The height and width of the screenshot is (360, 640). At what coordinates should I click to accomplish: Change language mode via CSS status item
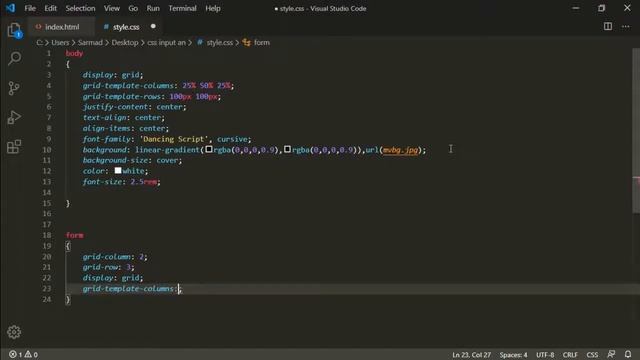click(x=592, y=355)
